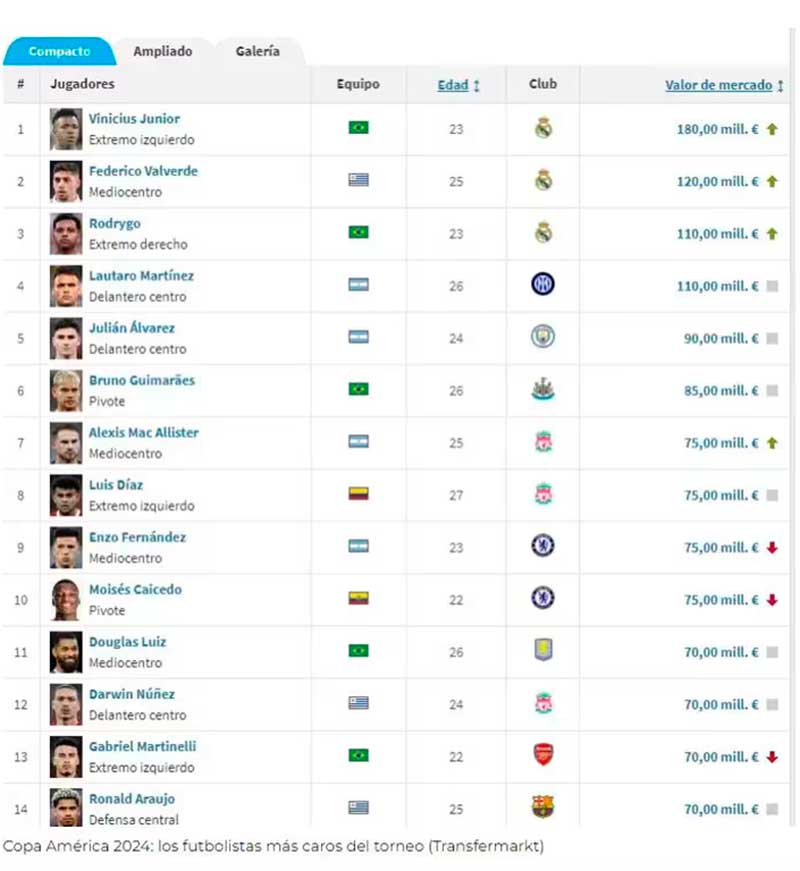Viewport: 800px width, 871px height.
Task: Click Aston Villa crest in Douglas Luiz row
Action: point(543,651)
